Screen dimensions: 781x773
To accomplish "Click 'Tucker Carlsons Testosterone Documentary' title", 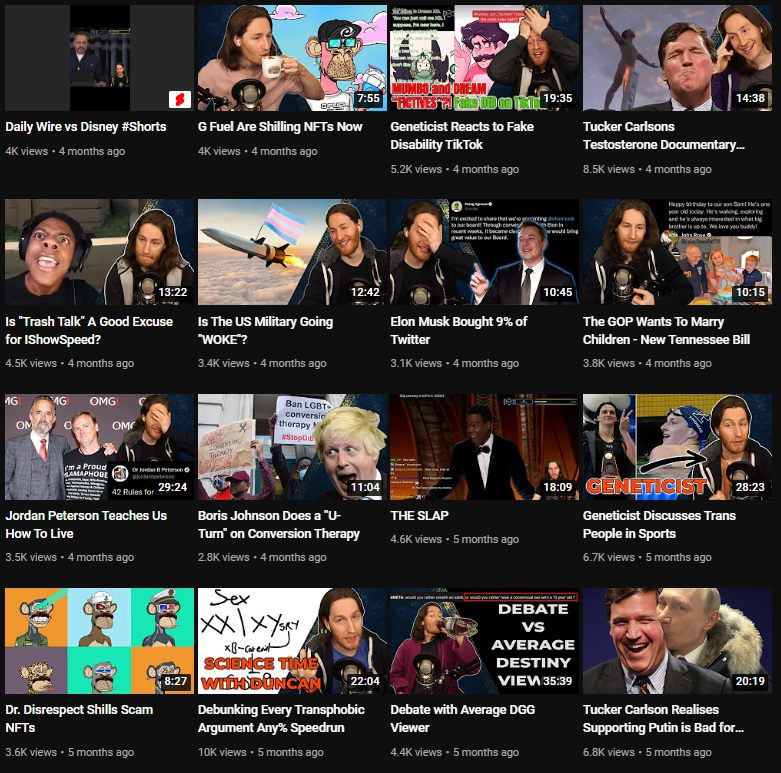I will pos(664,135).
